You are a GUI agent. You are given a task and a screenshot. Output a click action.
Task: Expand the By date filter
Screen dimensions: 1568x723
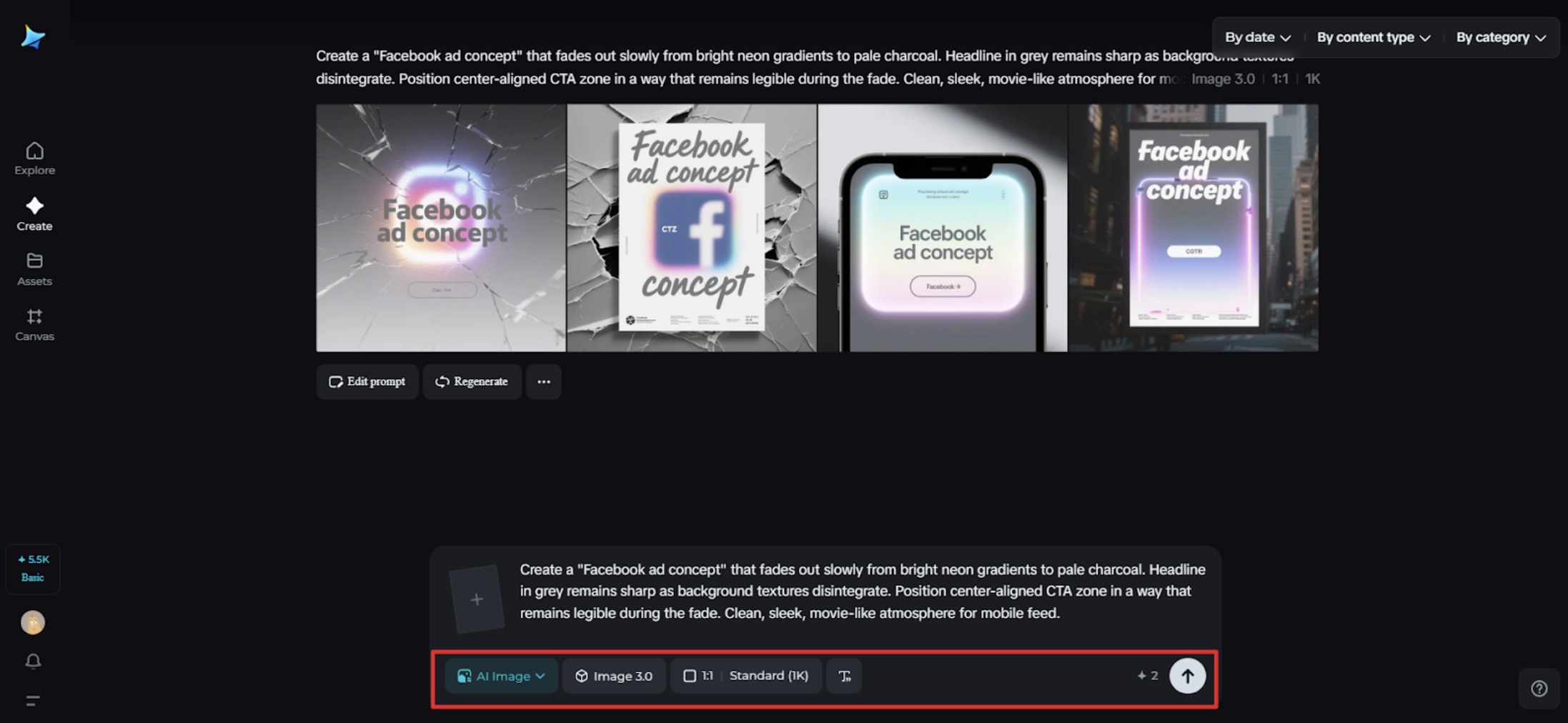coord(1257,37)
